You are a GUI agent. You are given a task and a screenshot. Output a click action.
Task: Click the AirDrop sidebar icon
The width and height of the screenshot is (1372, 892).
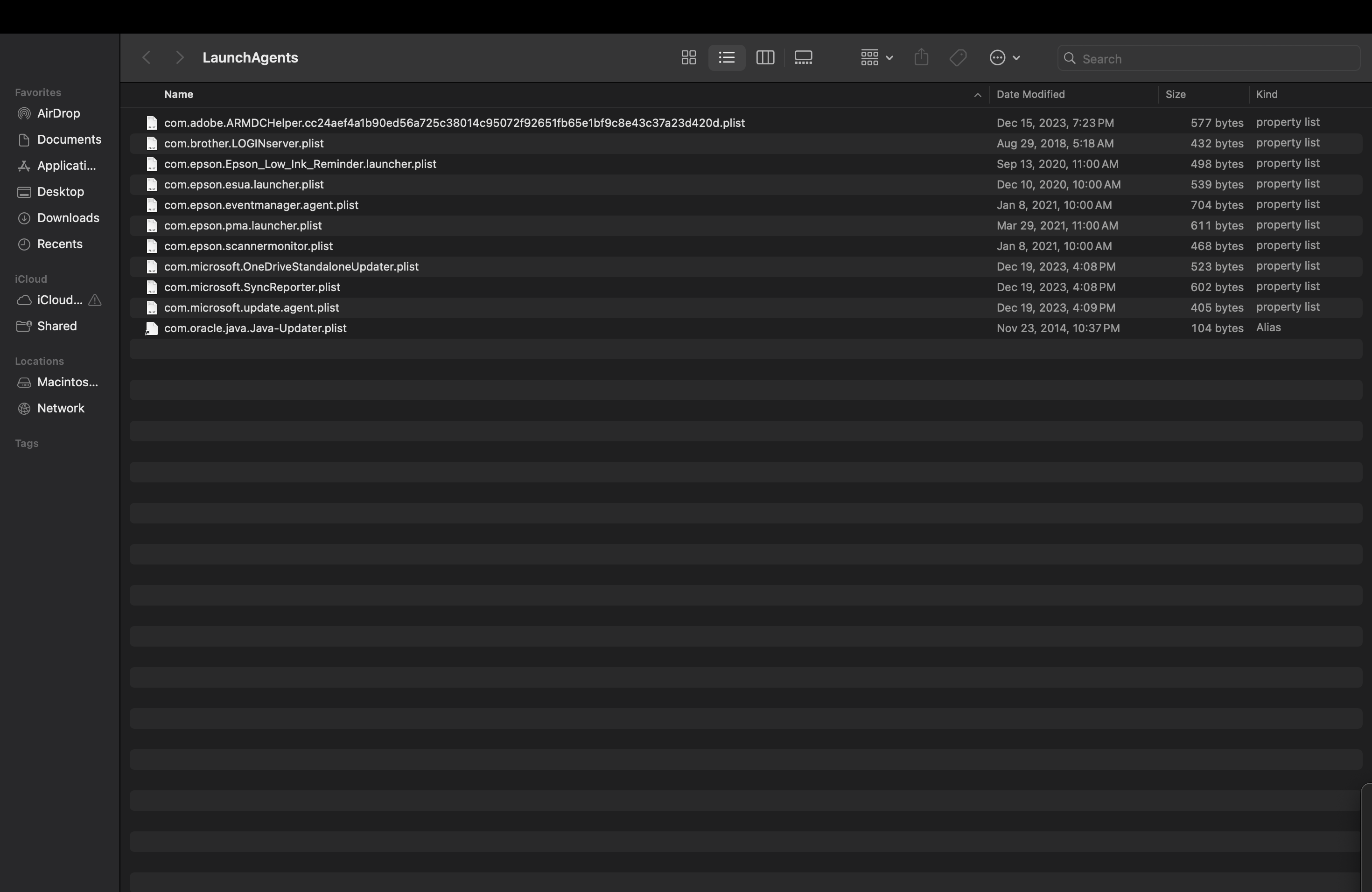pyautogui.click(x=22, y=113)
